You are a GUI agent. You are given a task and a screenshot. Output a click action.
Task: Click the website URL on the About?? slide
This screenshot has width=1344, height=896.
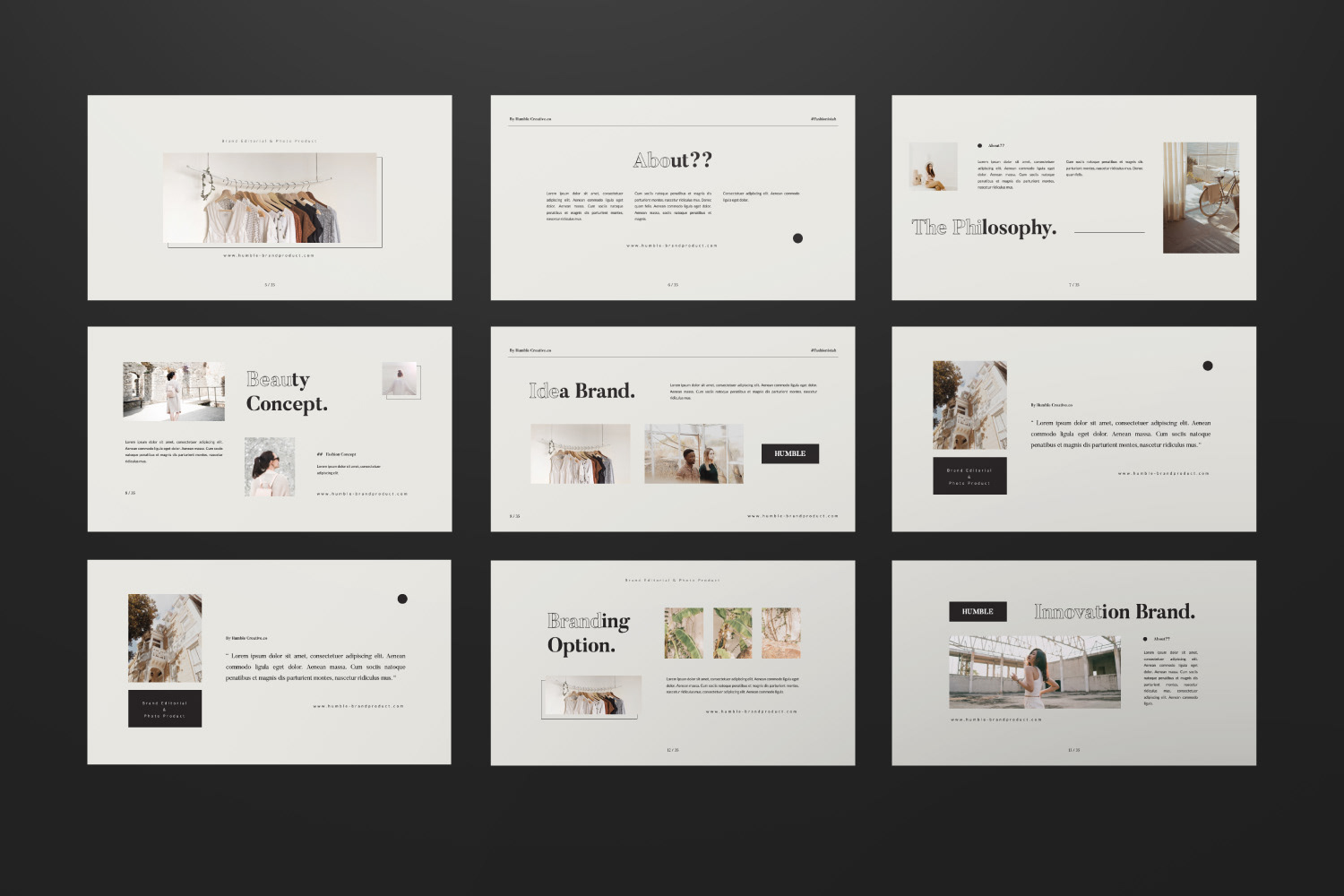click(x=672, y=246)
